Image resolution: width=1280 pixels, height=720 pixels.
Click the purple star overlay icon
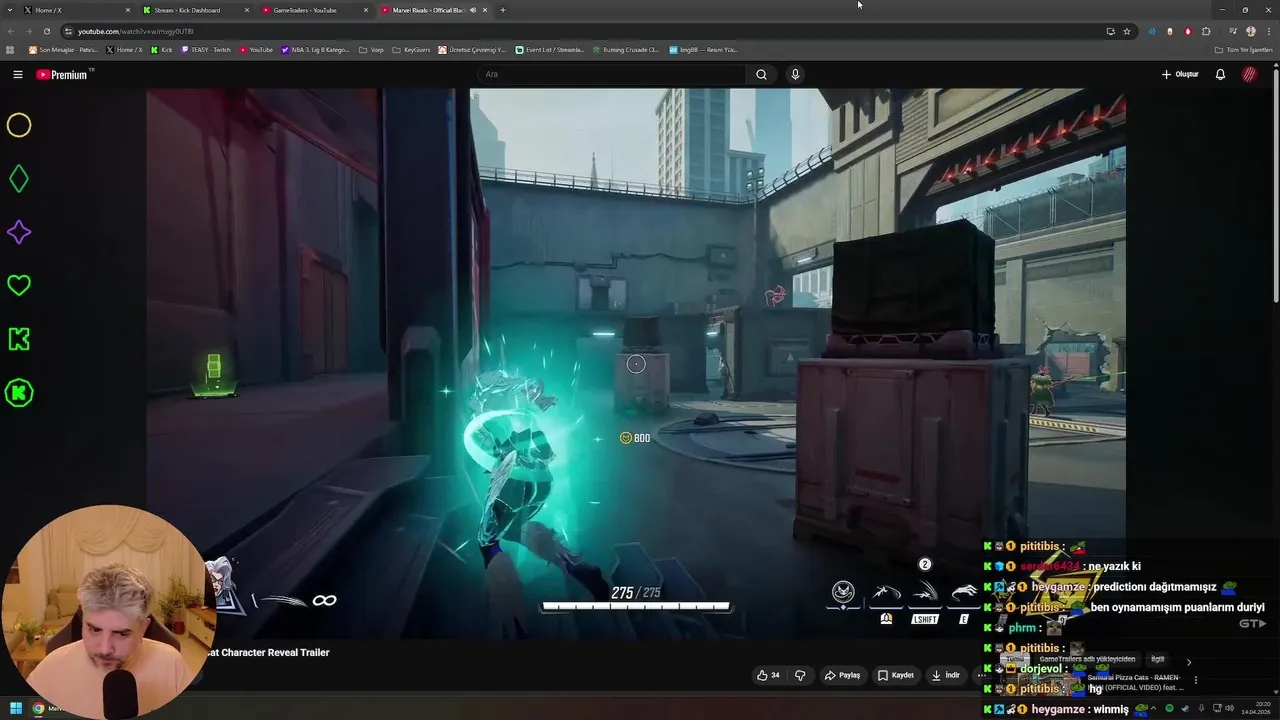click(x=19, y=232)
